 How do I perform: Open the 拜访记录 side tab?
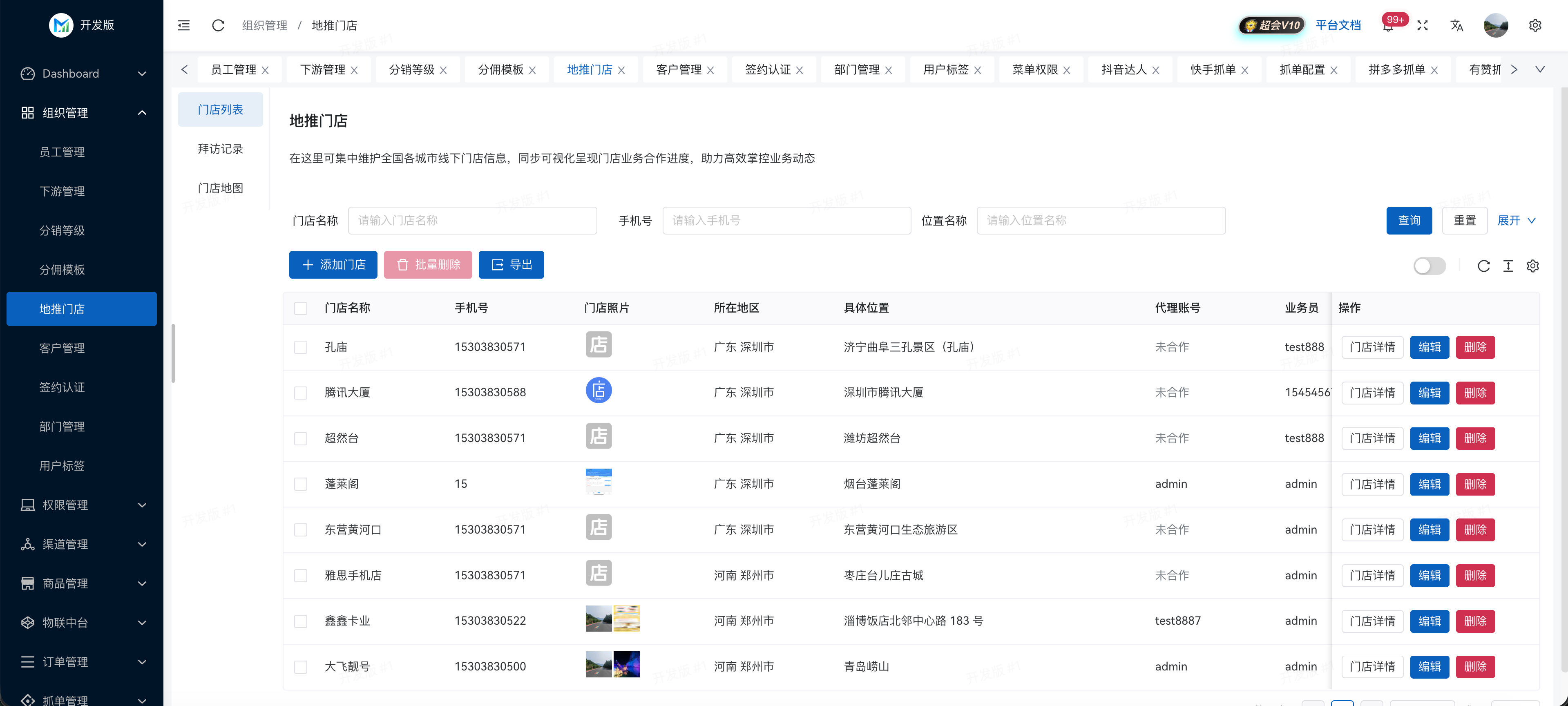220,149
